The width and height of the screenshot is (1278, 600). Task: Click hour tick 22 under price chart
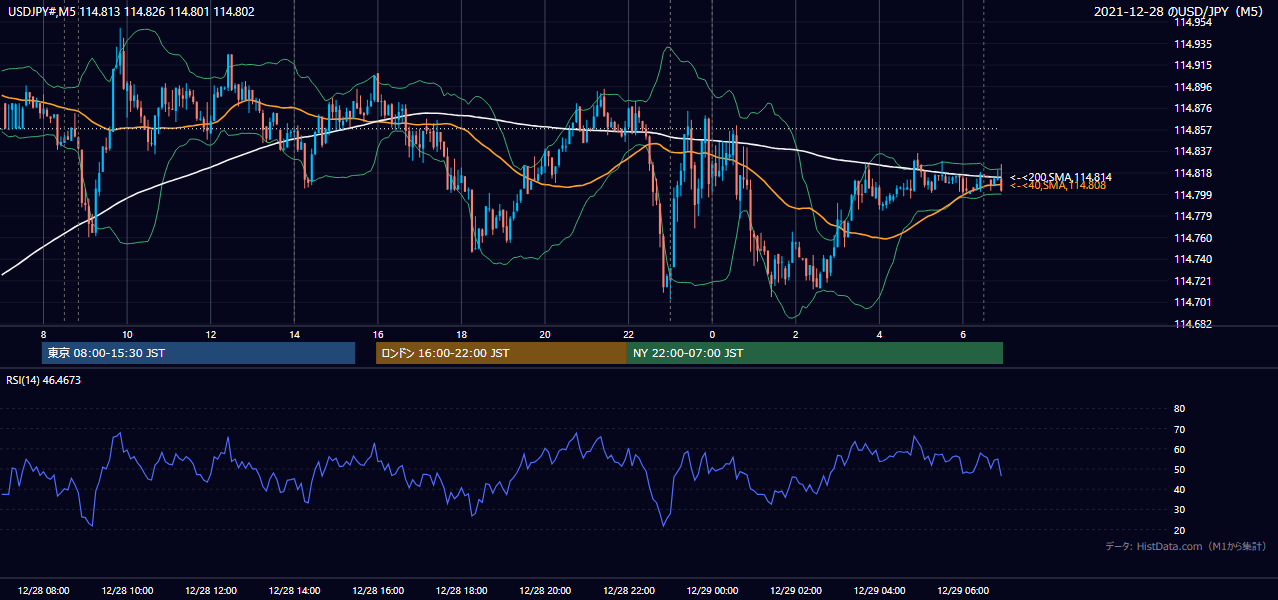tap(628, 334)
